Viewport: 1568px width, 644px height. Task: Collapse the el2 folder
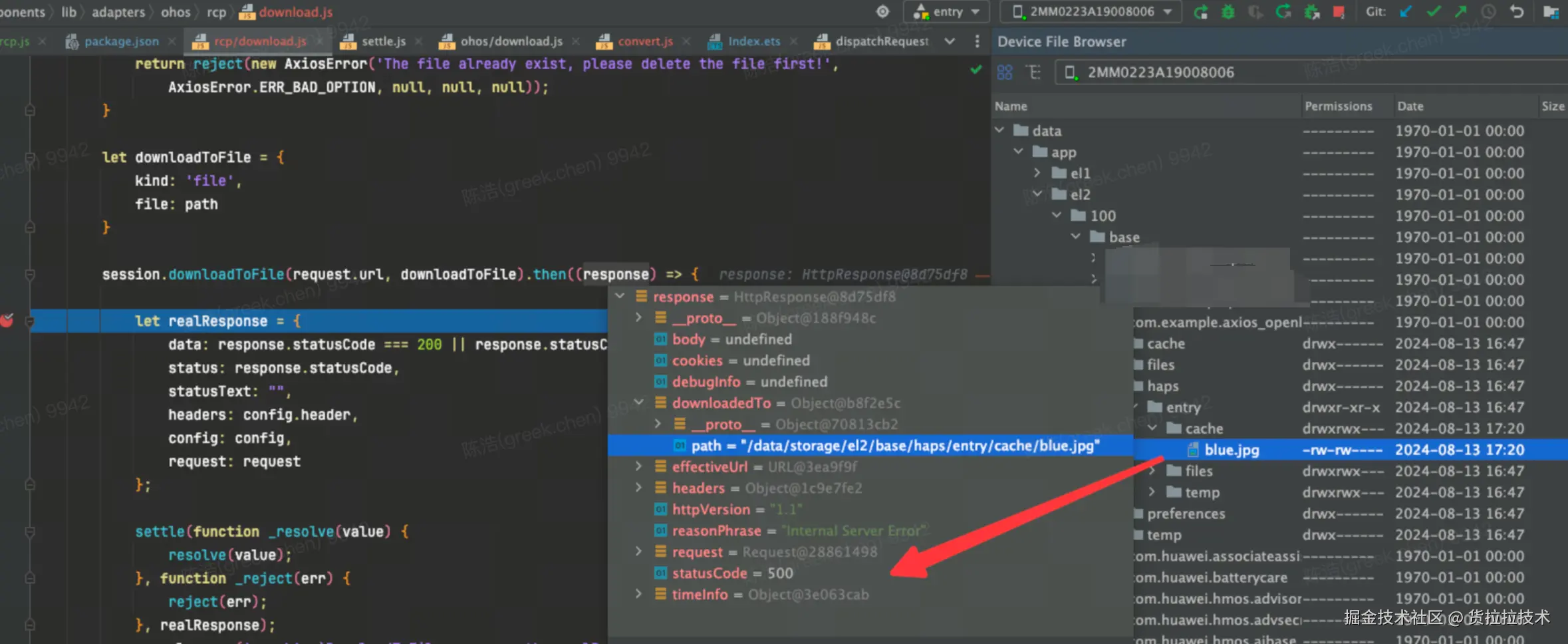(x=1037, y=194)
